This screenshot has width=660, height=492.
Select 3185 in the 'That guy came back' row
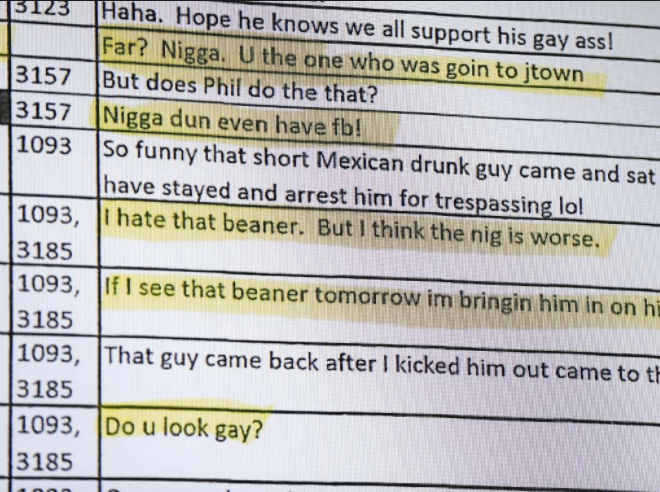(45, 389)
